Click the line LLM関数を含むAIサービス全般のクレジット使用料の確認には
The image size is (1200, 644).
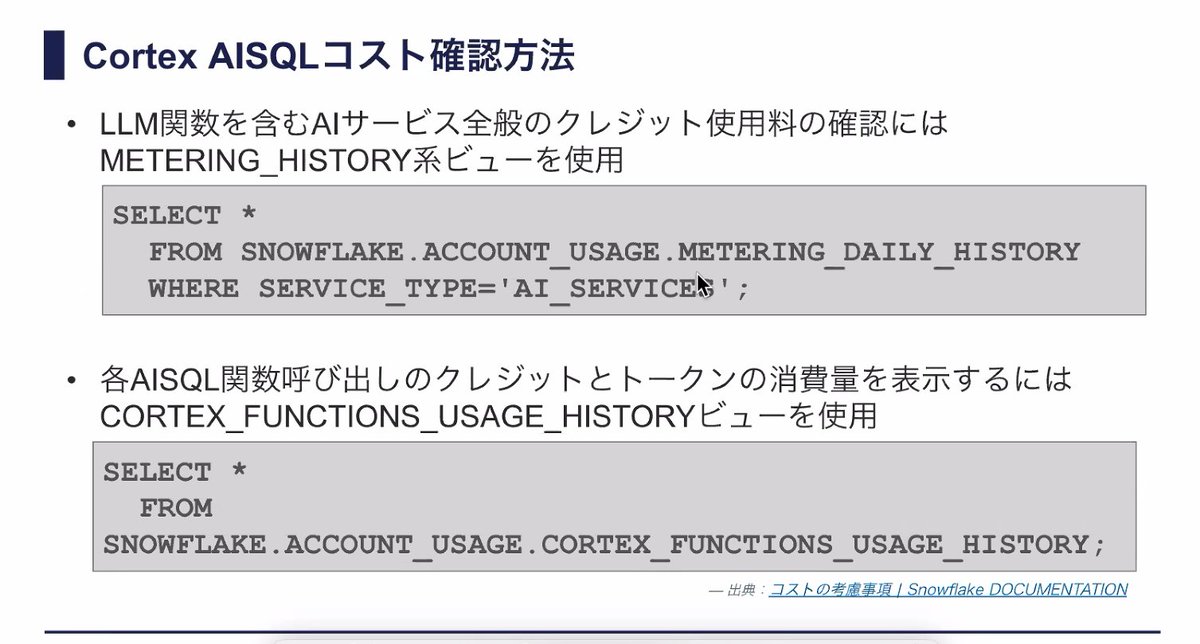(523, 124)
